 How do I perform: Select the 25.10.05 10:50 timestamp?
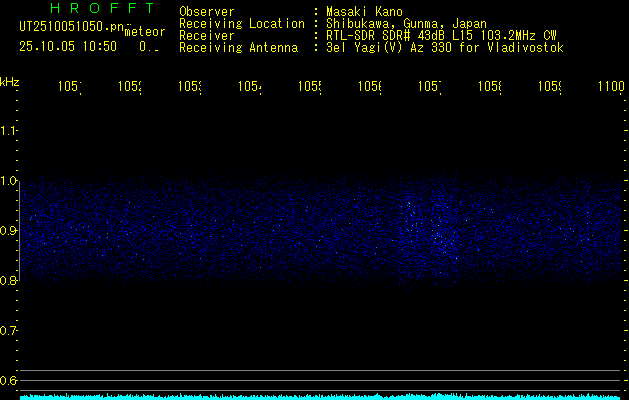pos(68,46)
